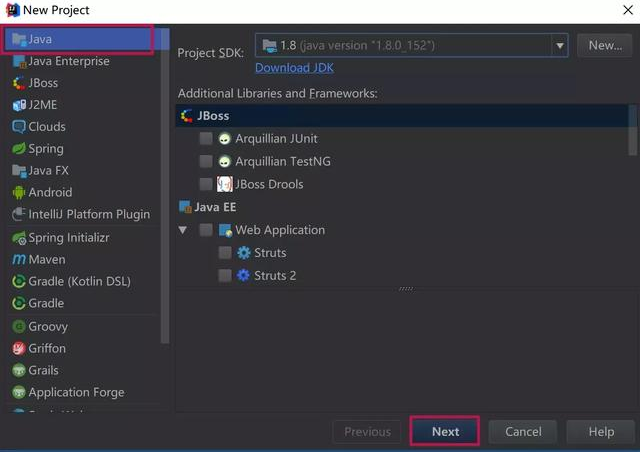642x452 pixels.
Task: Select the JBoss icon in sidebar
Action: [19, 83]
